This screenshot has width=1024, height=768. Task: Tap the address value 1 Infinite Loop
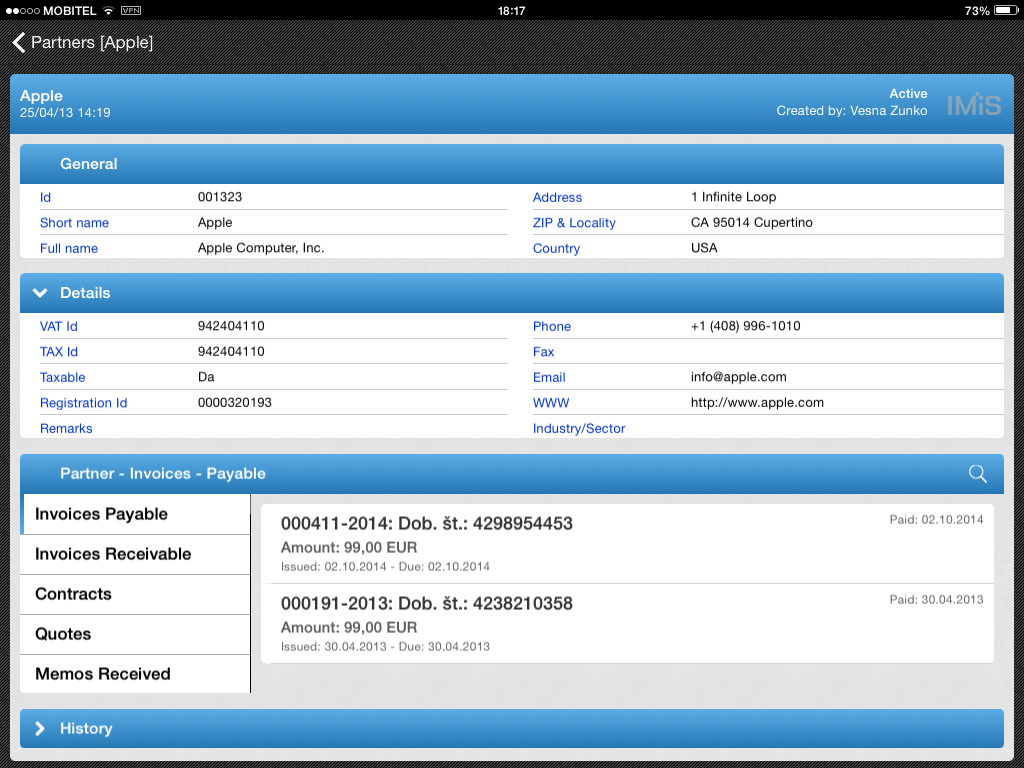(733, 197)
